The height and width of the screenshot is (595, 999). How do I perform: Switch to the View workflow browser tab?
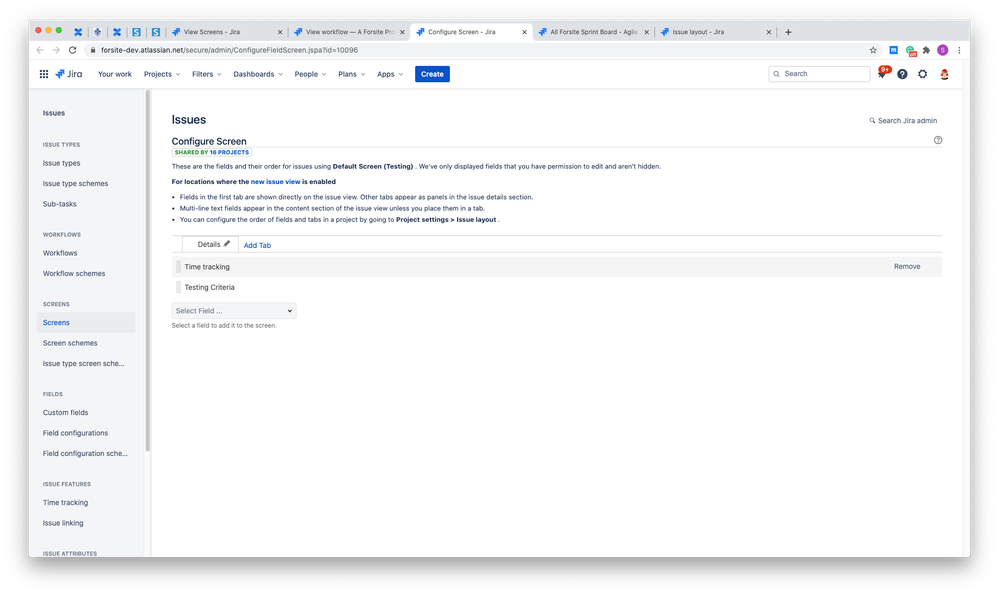(349, 32)
